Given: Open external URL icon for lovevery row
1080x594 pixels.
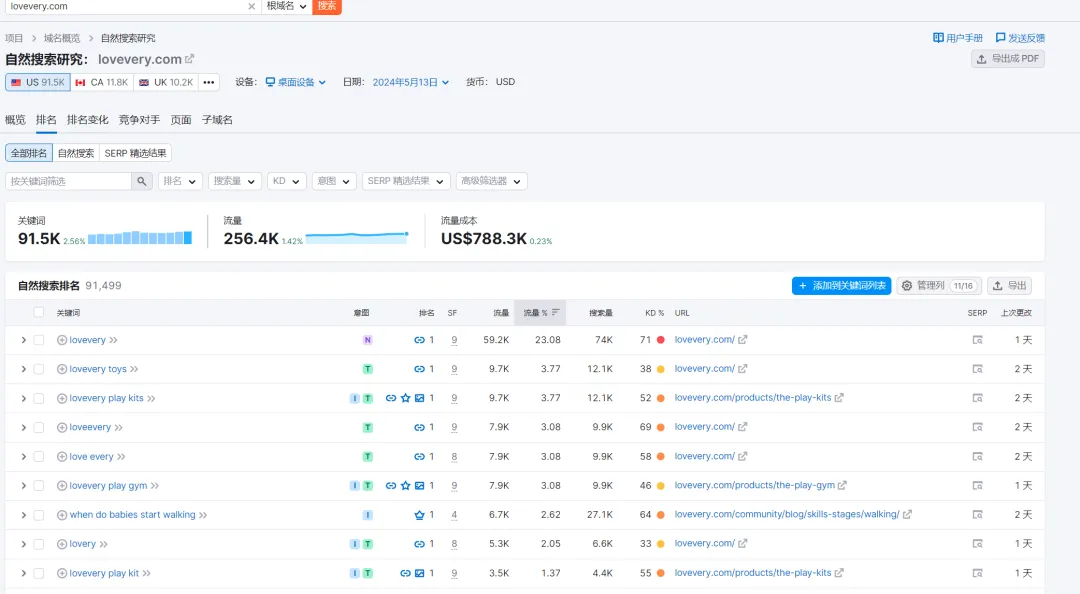Looking at the screenshot, I should click(742, 340).
